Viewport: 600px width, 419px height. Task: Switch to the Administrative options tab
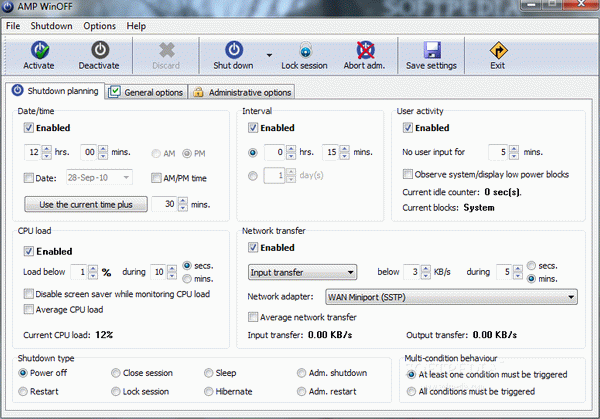pos(242,92)
